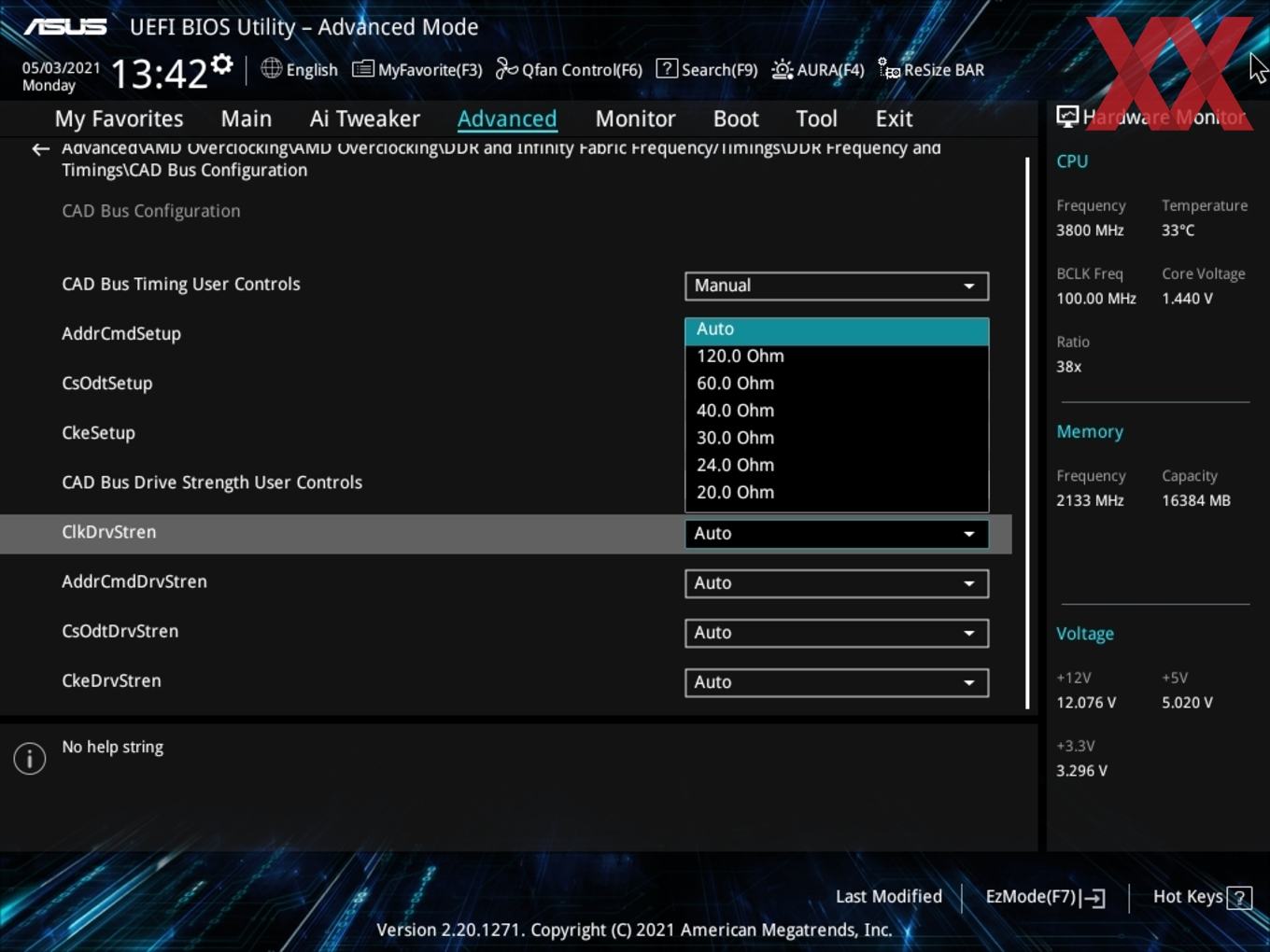Open ClkDrvStren dropdown
This screenshot has height=952, width=1270.
(x=837, y=534)
